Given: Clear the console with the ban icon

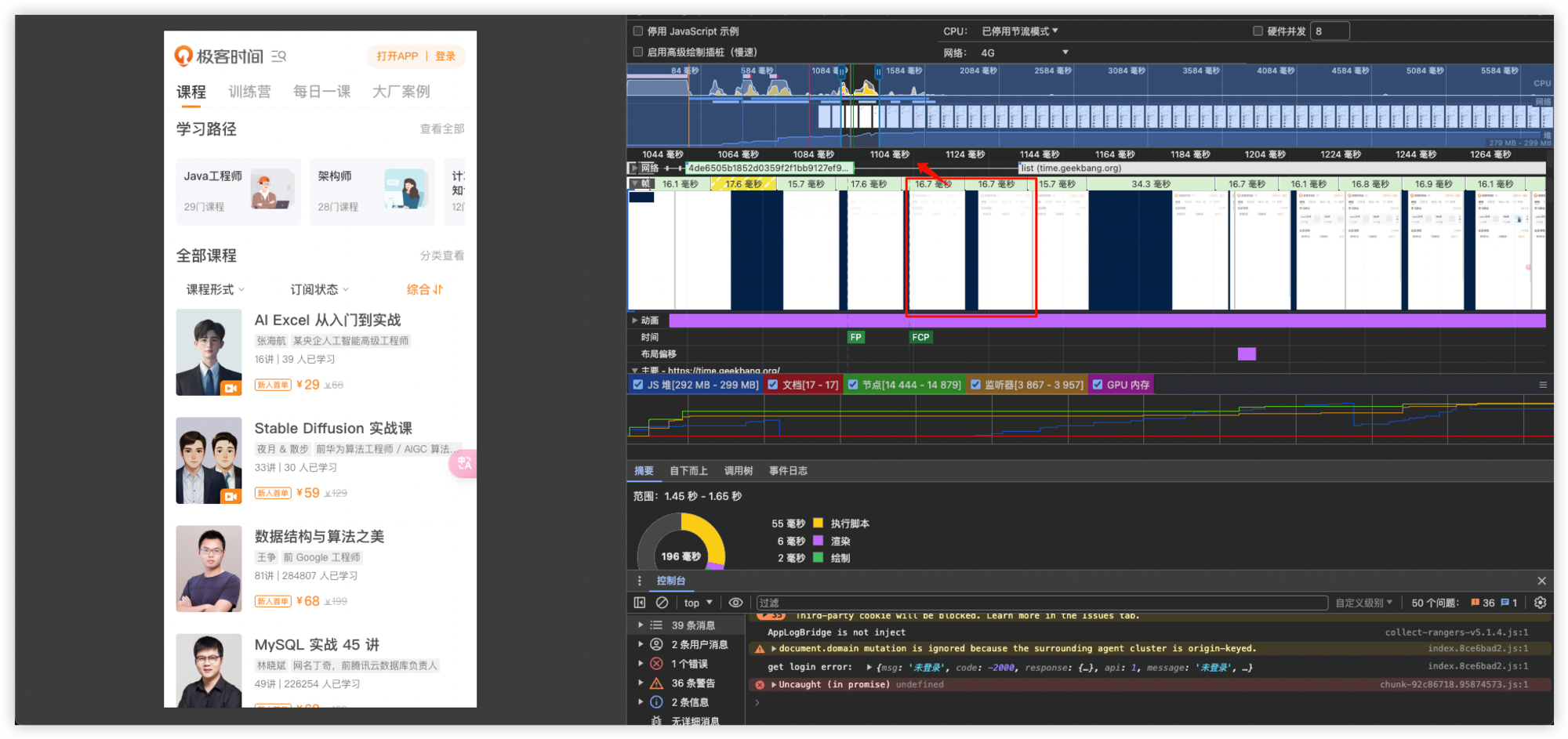Looking at the screenshot, I should (662, 603).
